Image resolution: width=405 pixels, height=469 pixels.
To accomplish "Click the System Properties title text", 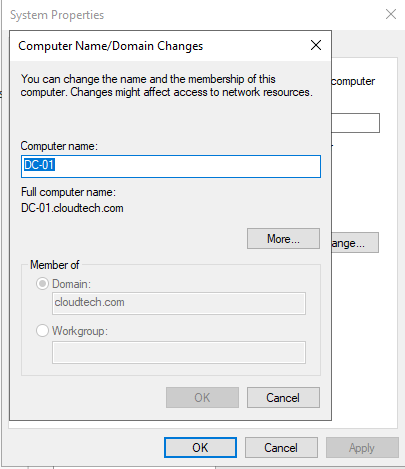I will 57,15.
